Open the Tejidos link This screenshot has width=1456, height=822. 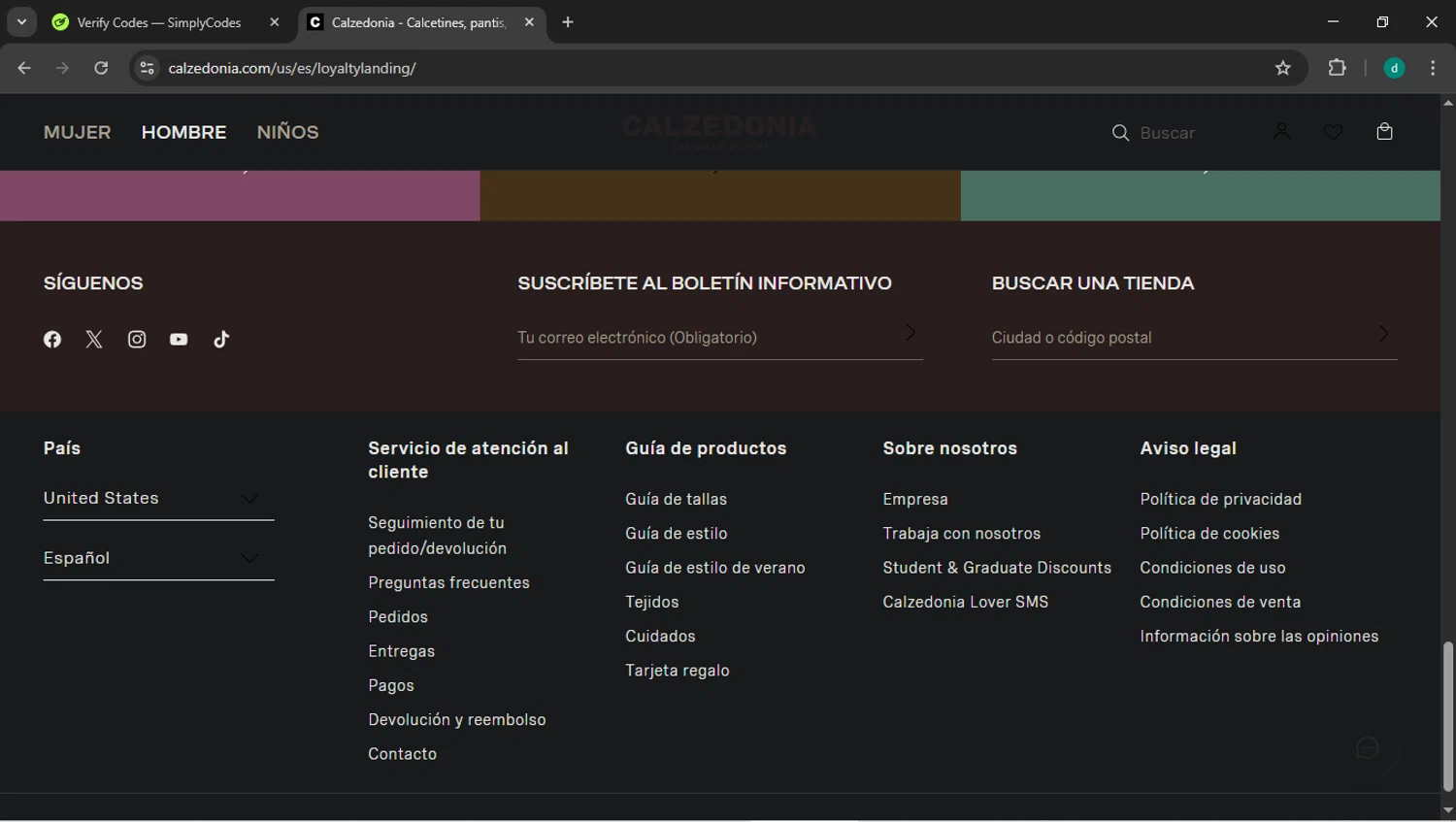(651, 602)
